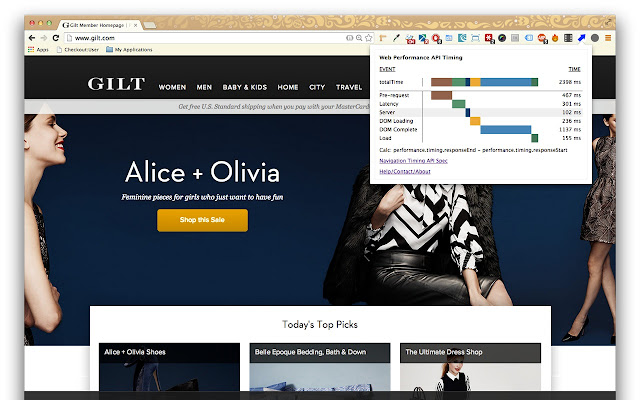Image resolution: width=640 pixels, height=400 pixels.
Task: Click the brown Pre-request timing bar
Action: tap(441, 95)
